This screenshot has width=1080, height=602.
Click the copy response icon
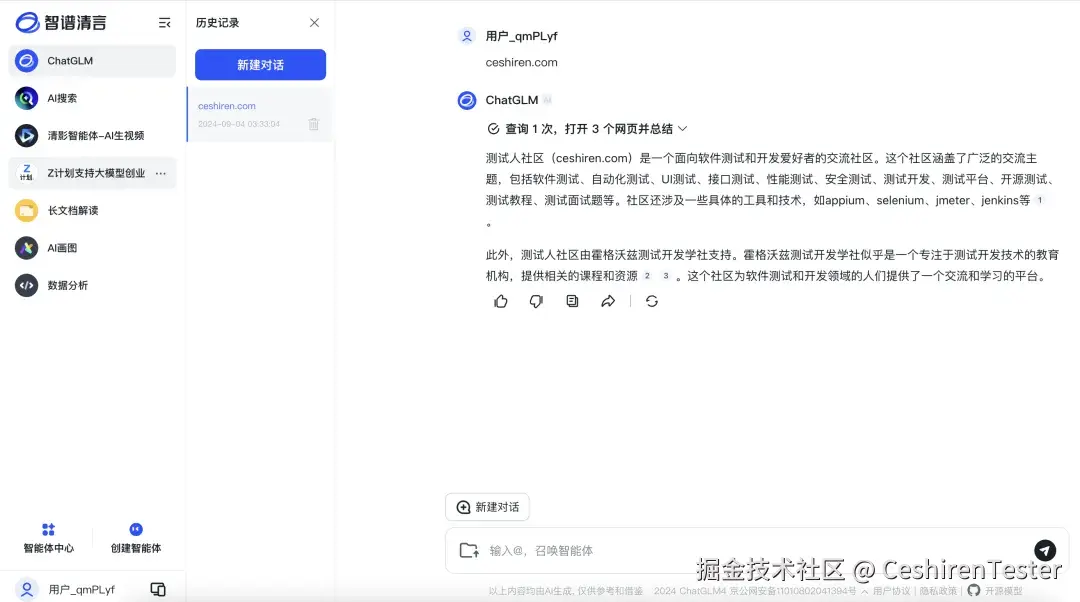[x=572, y=300]
